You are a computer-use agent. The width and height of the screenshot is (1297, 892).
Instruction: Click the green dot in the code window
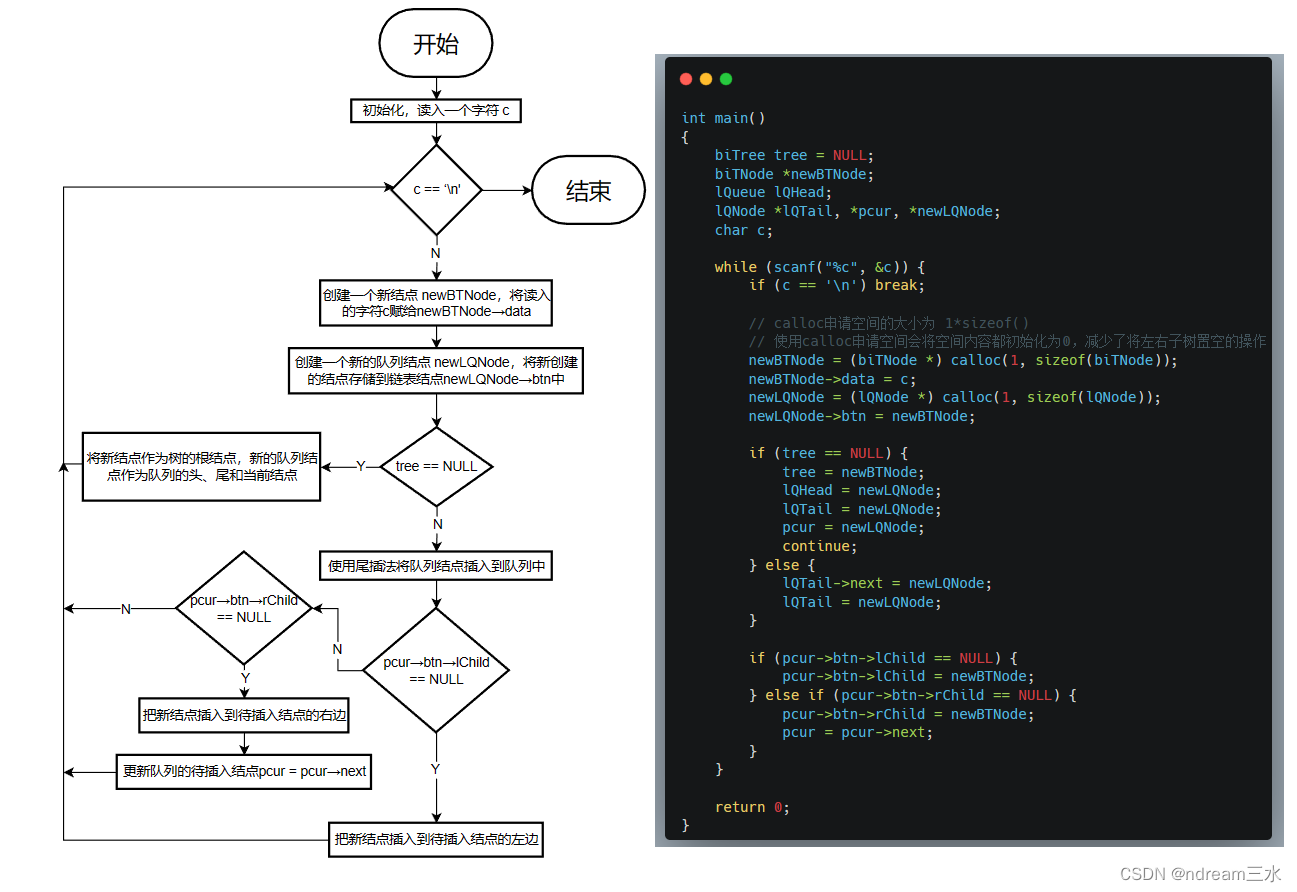tap(726, 79)
